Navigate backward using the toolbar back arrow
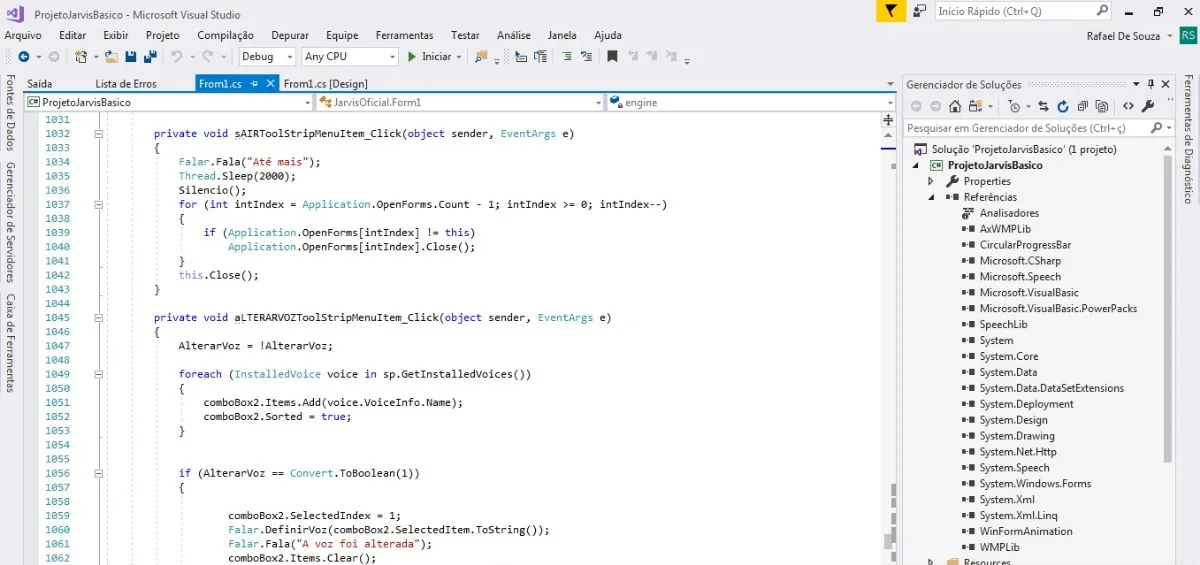 tap(23, 57)
